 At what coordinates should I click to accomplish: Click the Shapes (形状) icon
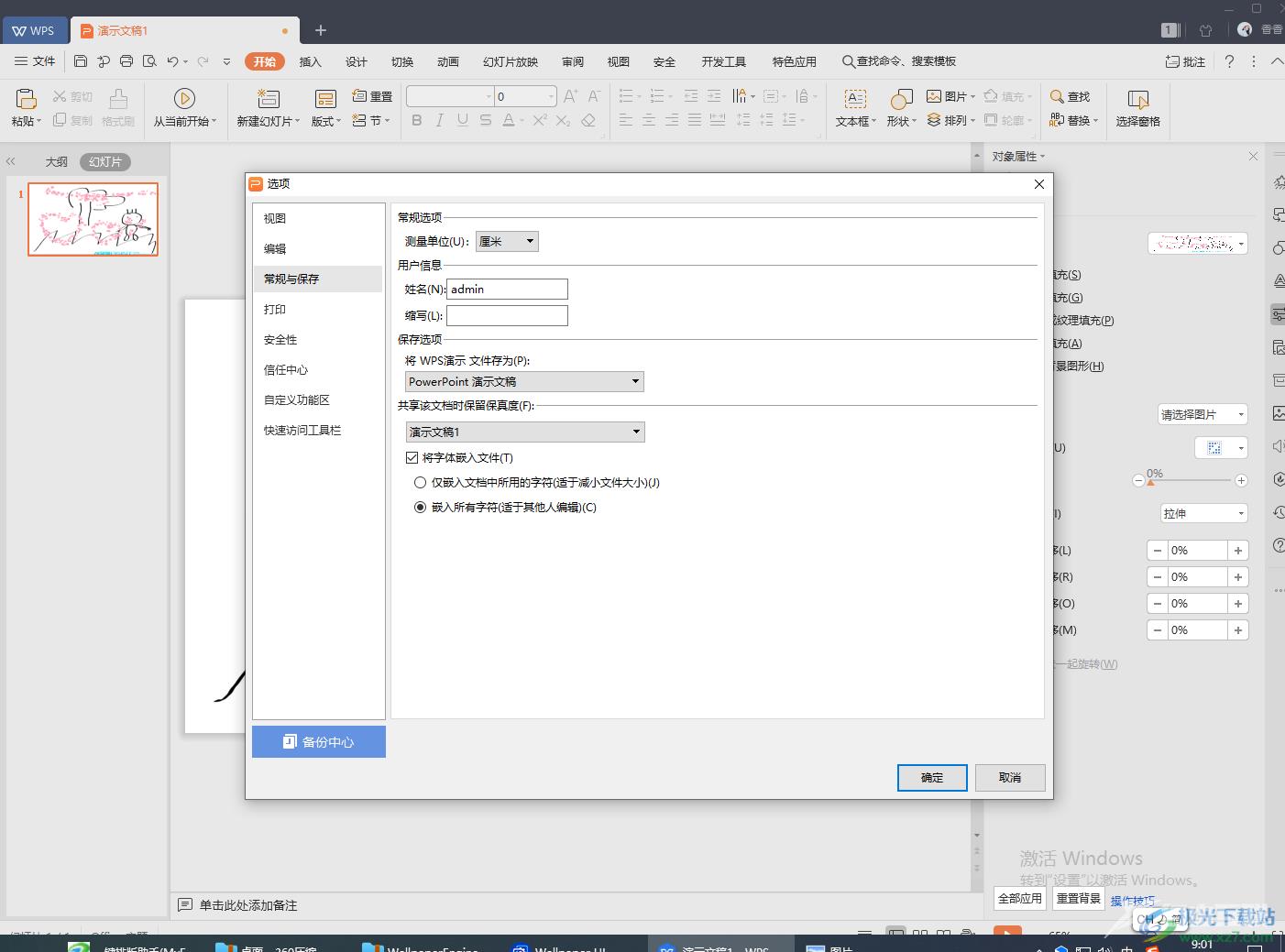coord(902,98)
